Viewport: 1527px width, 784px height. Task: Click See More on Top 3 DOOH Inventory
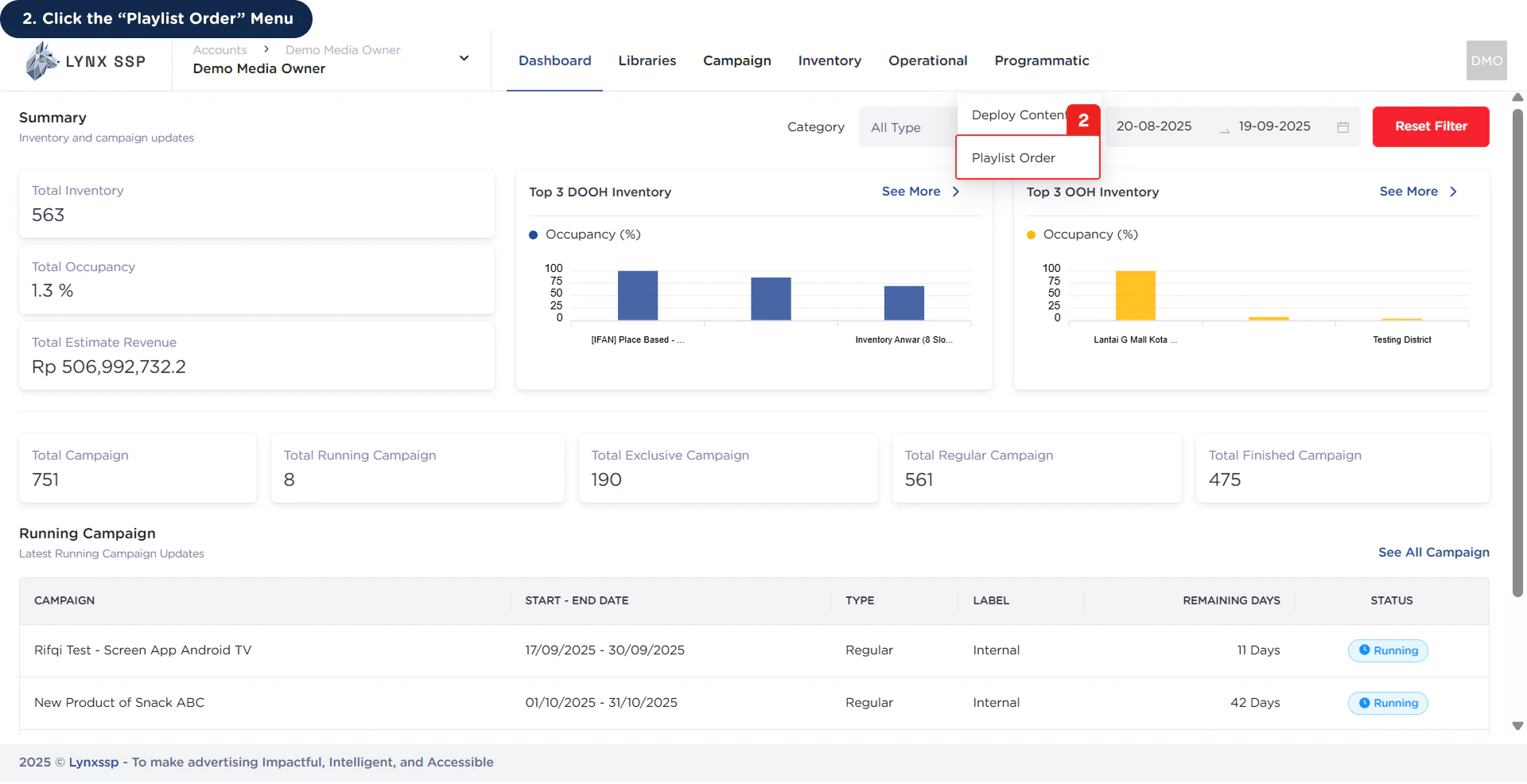(911, 192)
